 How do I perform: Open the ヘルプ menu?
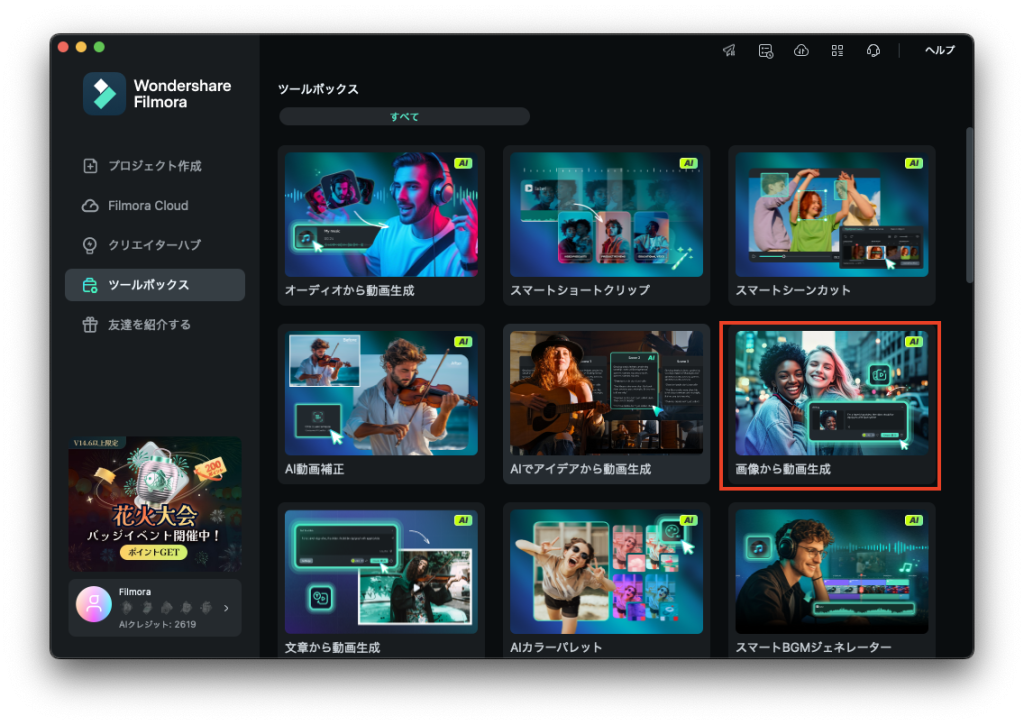939,50
